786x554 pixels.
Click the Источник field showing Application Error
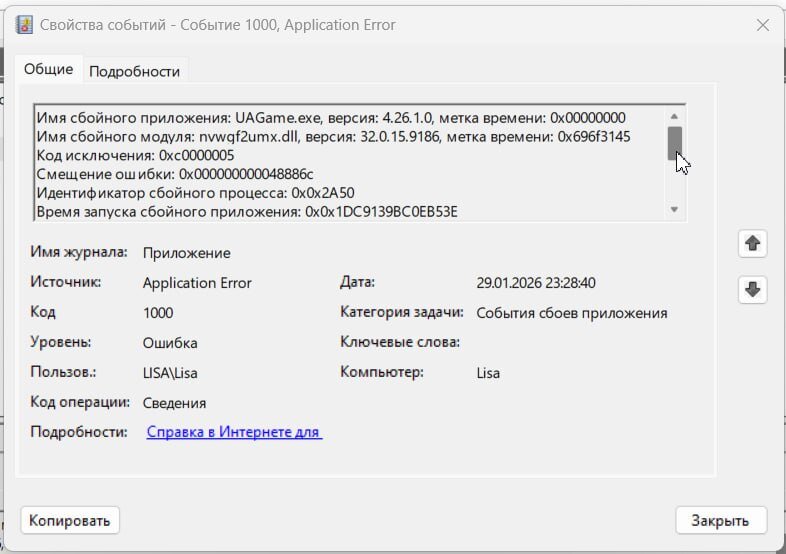click(x=197, y=283)
